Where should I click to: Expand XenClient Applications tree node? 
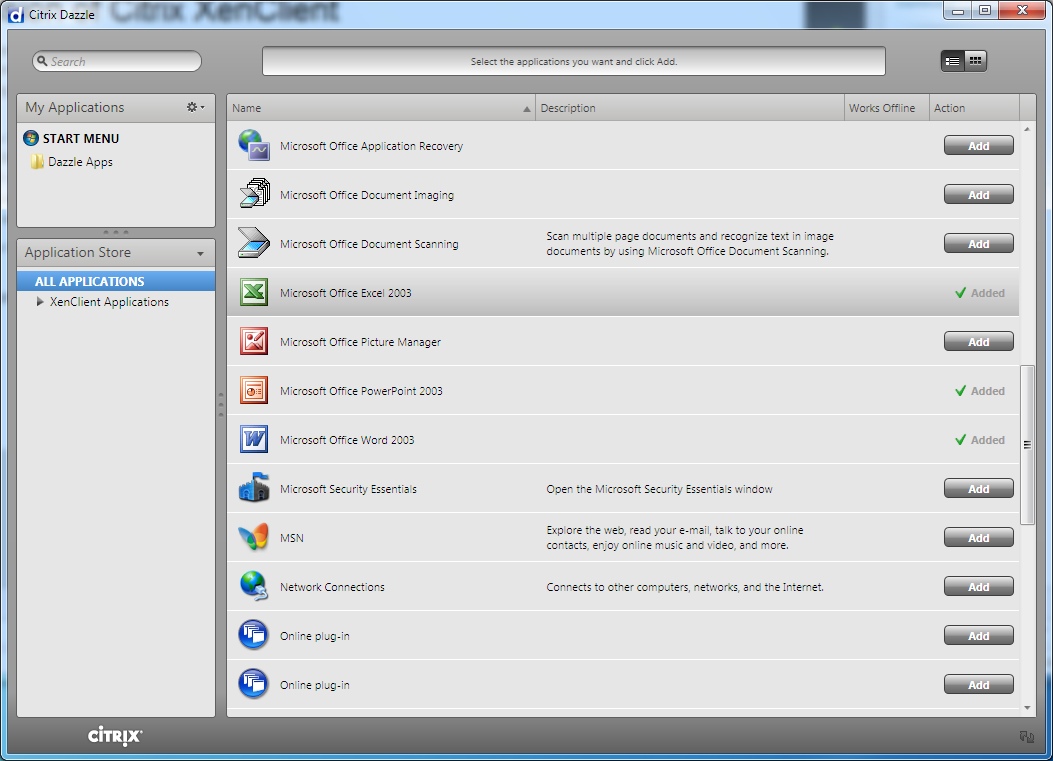[40, 302]
